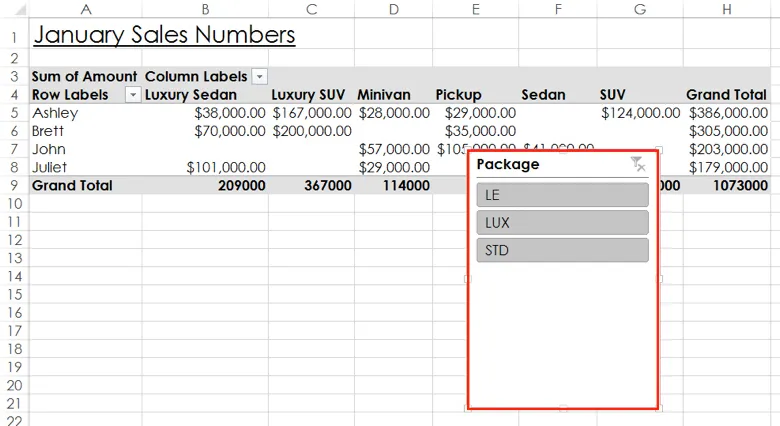The image size is (780, 426).
Task: Click the Ashley row label cell
Action: (55, 113)
